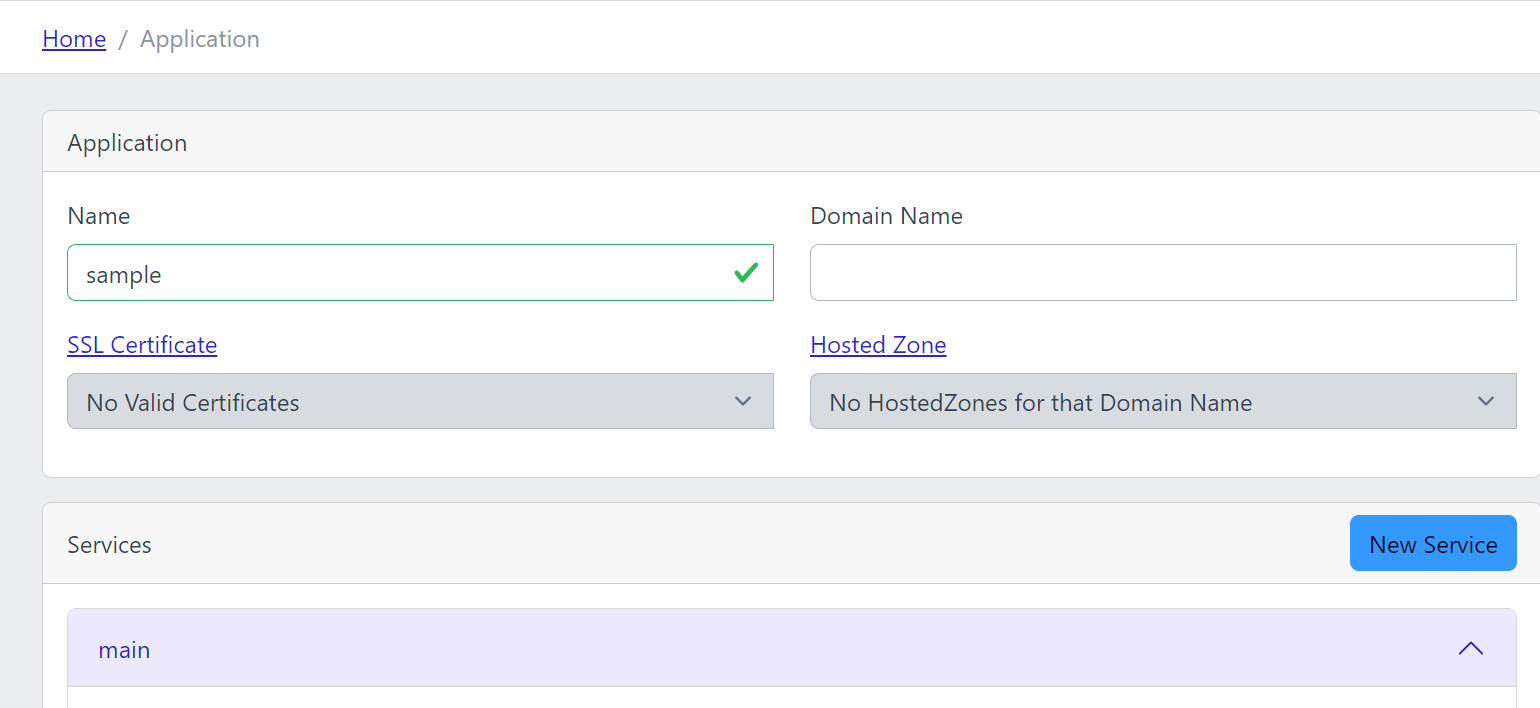Click the breadcrumb separator slash
This screenshot has height=708, width=1540.
[122, 39]
